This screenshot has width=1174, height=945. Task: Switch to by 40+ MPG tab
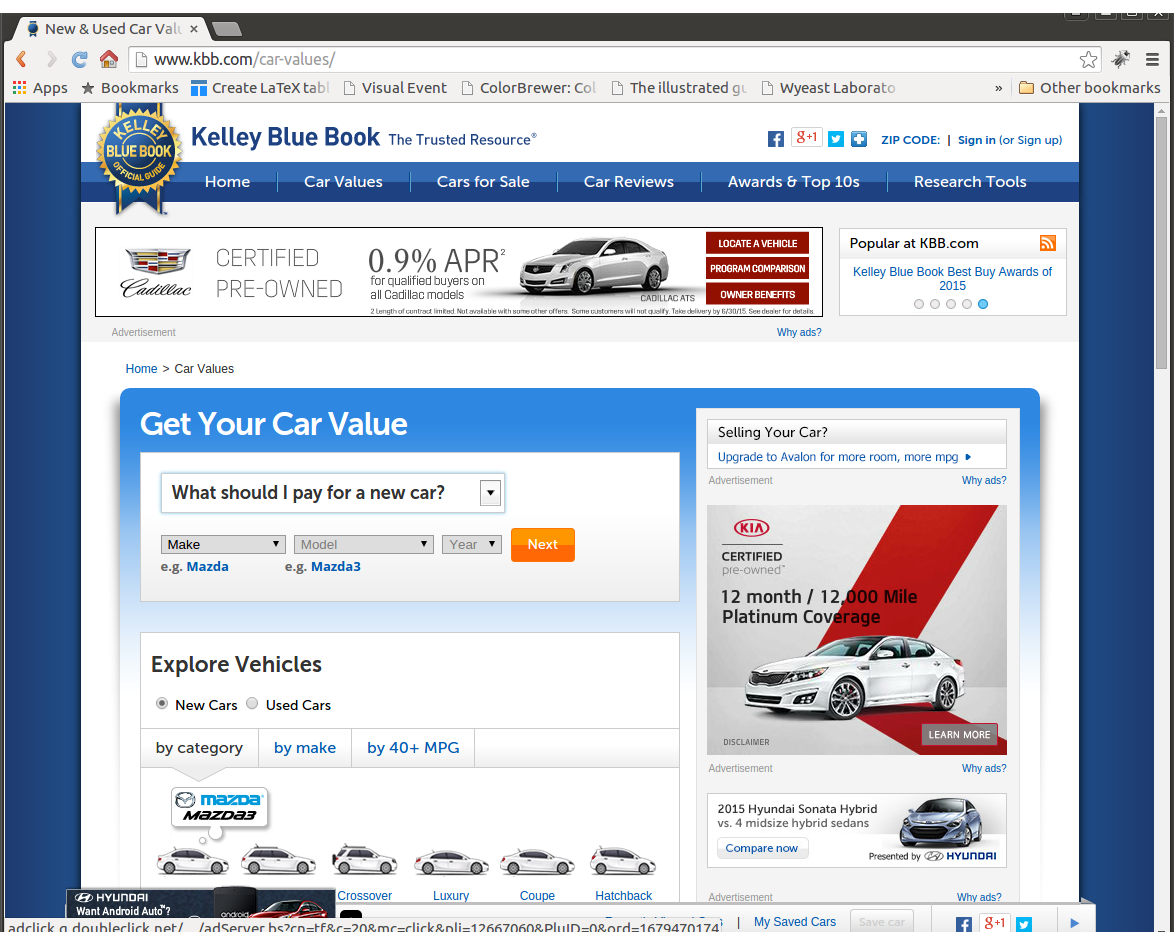tap(413, 748)
